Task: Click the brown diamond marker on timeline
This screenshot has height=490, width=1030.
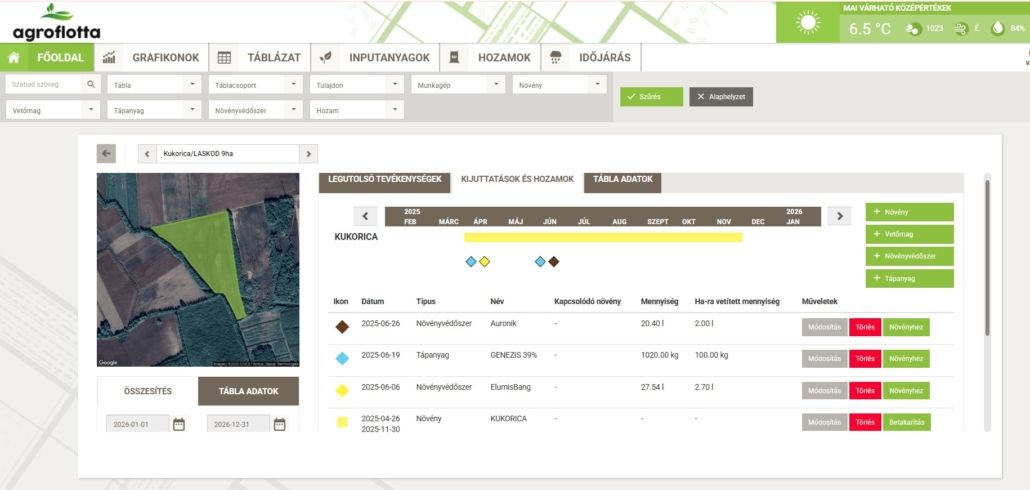Action: pyautogui.click(x=553, y=262)
